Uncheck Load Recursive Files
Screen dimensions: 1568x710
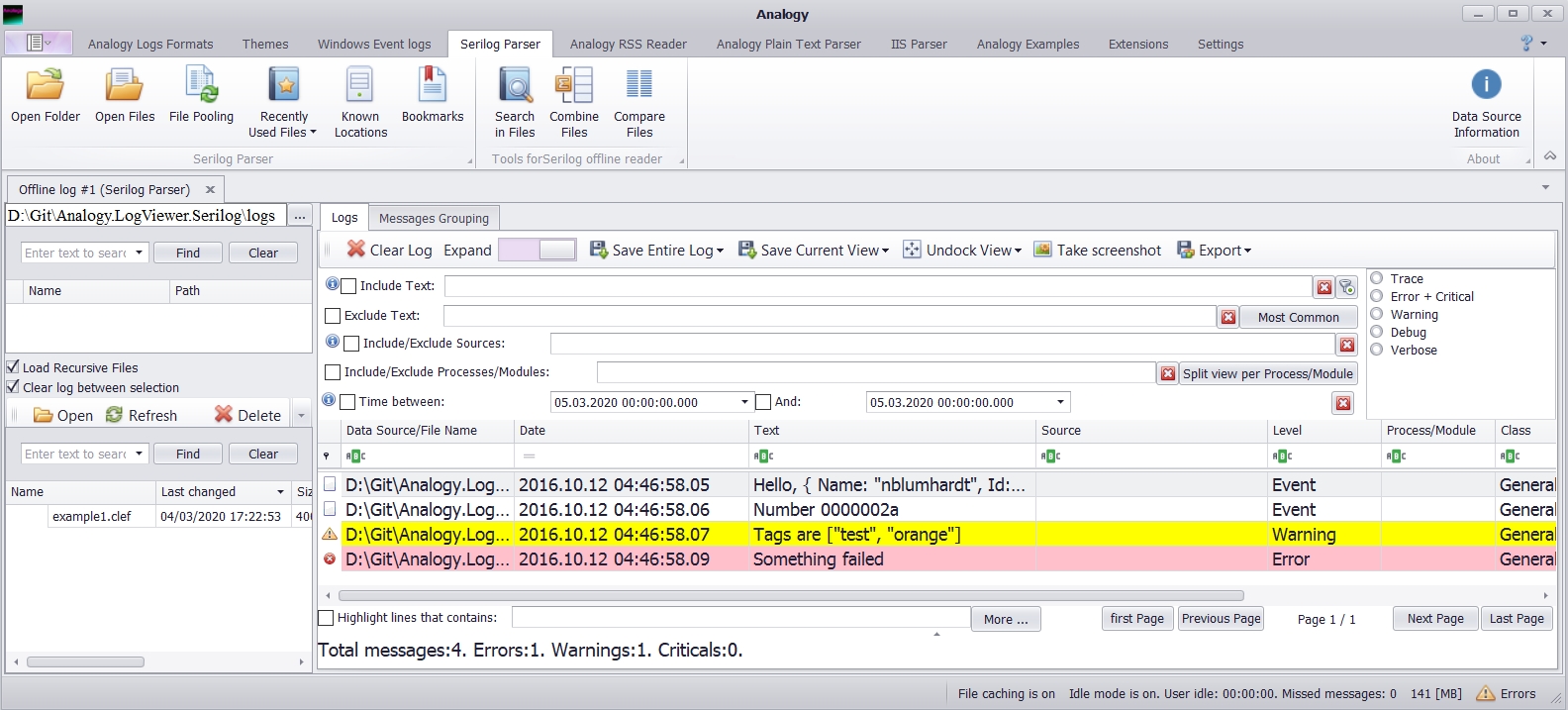[x=13, y=367]
